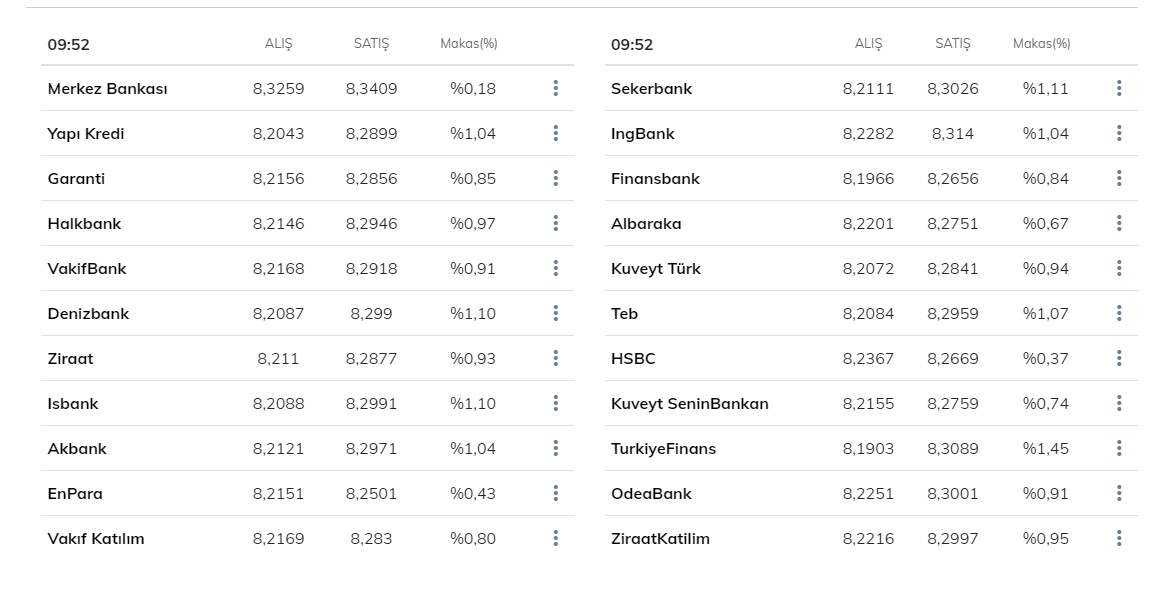The image size is (1158, 589).
Task: Open the three-dot menu for Yapı Kredi
Action: click(555, 133)
